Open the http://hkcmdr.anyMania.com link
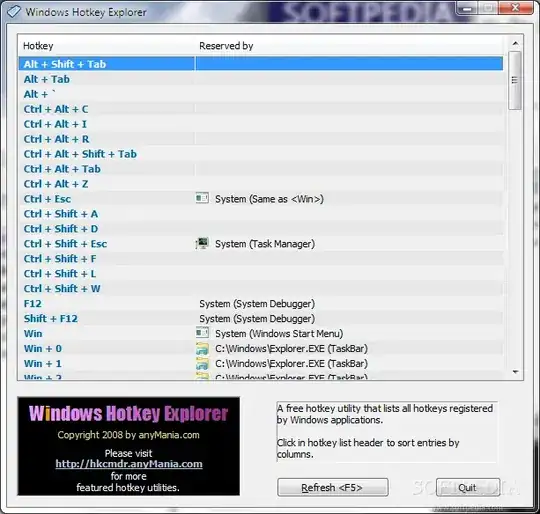 129,464
